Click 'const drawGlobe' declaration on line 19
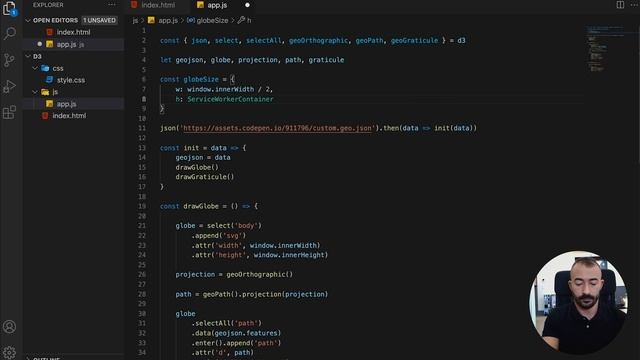The height and width of the screenshot is (360, 640). coord(189,207)
